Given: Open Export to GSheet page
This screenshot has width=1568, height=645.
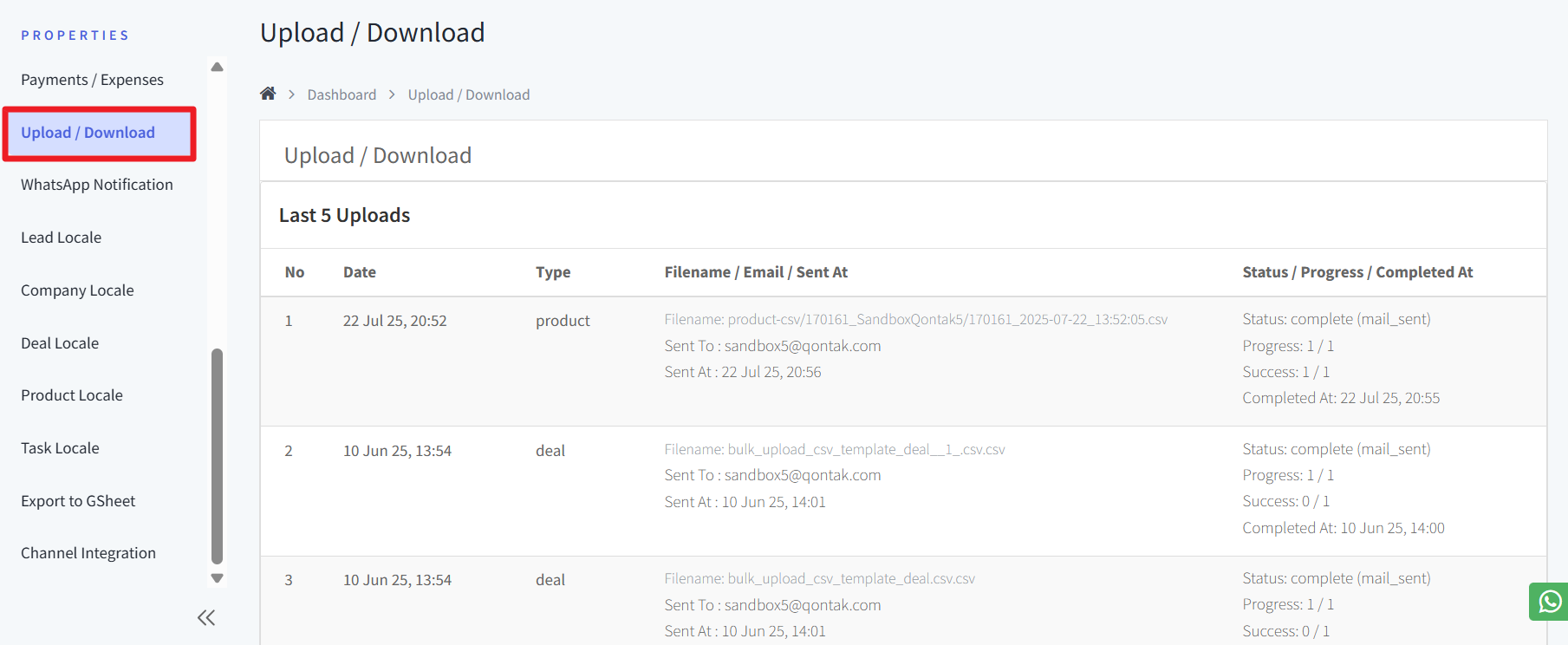Looking at the screenshot, I should [x=78, y=501].
